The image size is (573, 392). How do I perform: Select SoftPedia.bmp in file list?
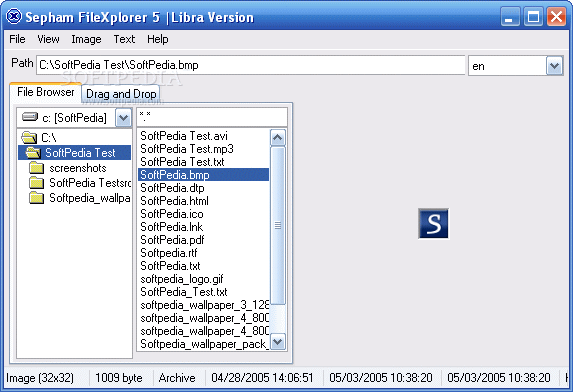(204, 175)
